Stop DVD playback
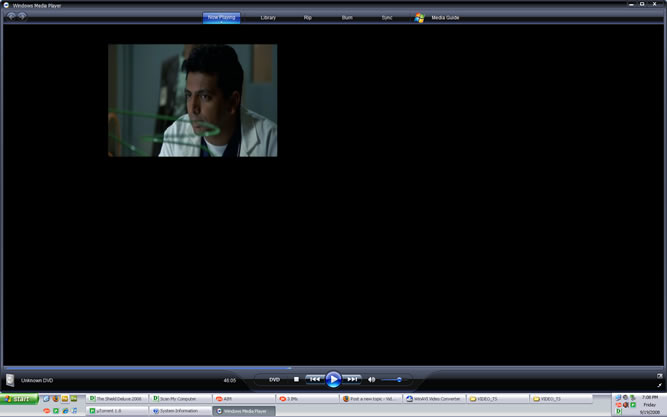667x417 pixels. [x=296, y=379]
